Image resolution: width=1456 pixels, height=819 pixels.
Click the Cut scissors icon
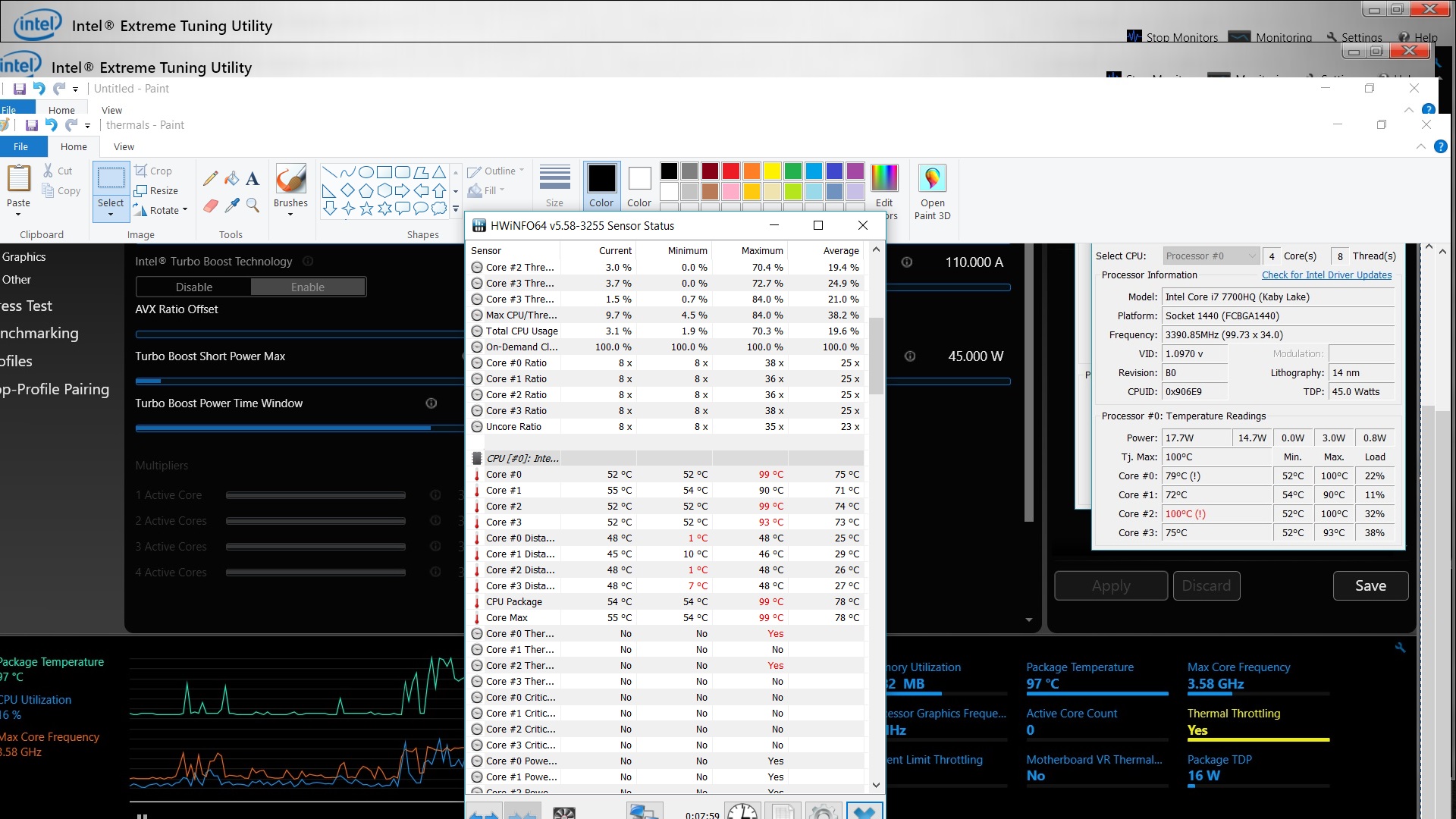coord(49,171)
